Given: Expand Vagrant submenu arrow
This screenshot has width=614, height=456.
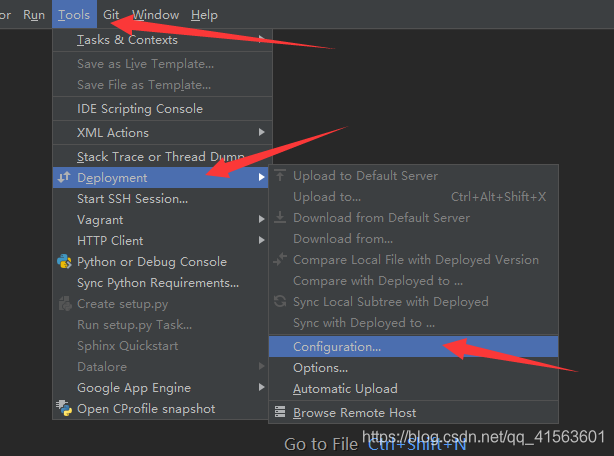Looking at the screenshot, I should point(262,219).
